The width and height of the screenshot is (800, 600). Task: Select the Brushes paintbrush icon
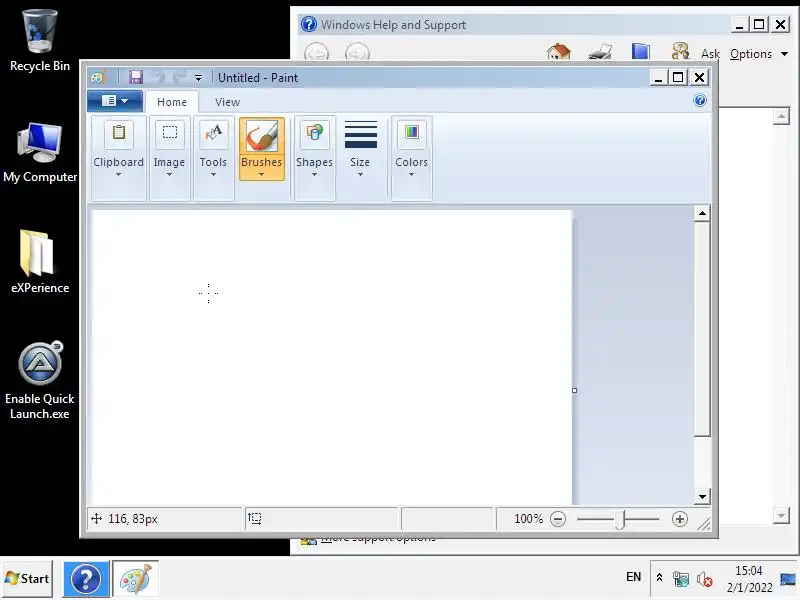tap(262, 136)
